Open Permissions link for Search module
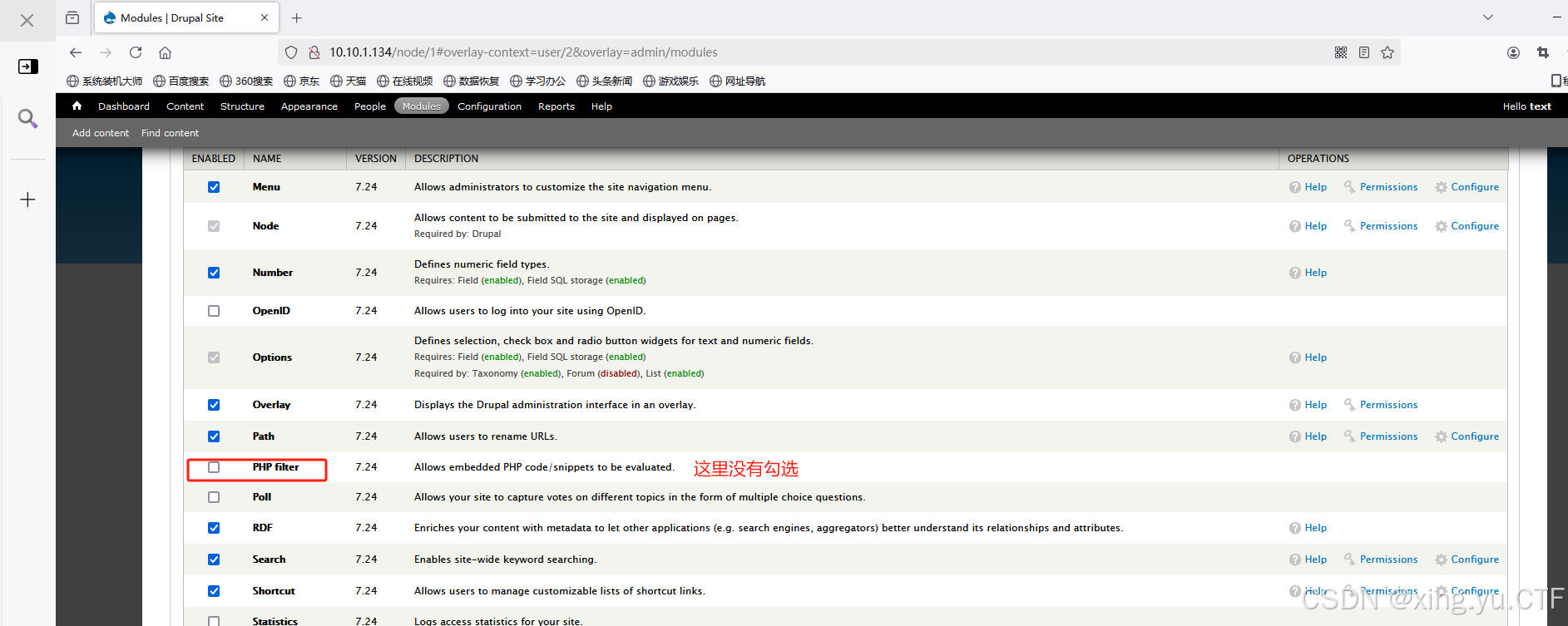 point(1388,559)
